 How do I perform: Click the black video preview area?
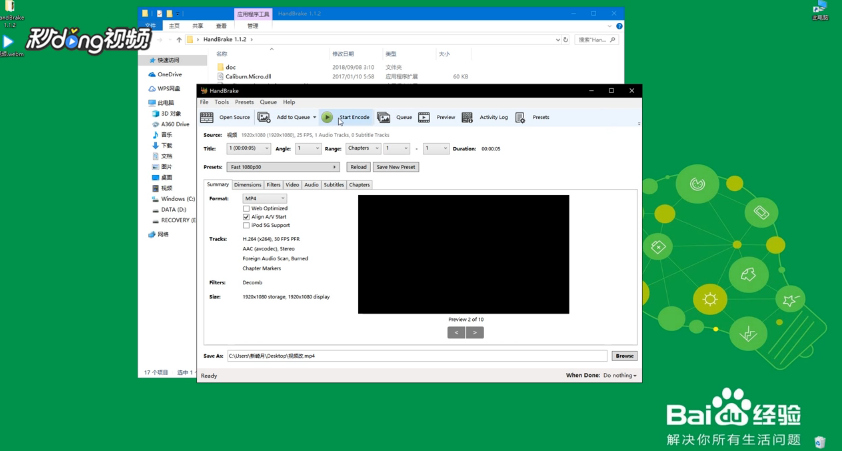pos(463,254)
